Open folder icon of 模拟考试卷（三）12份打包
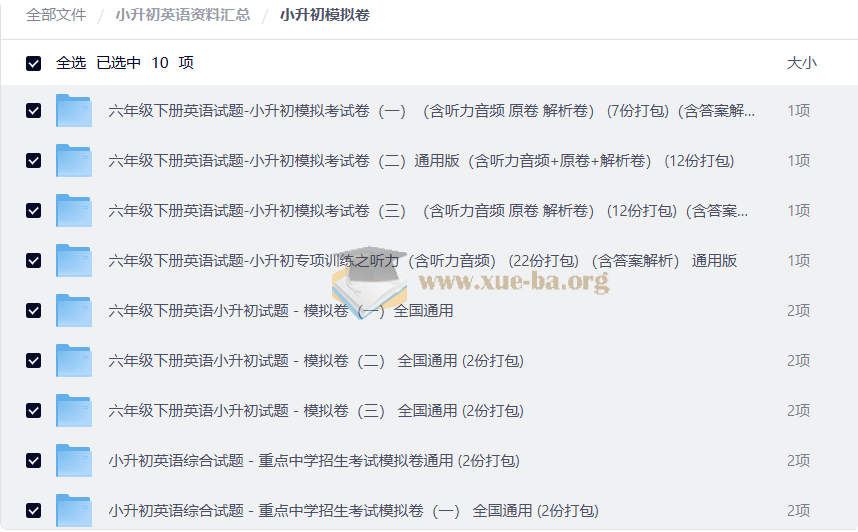 point(73,211)
